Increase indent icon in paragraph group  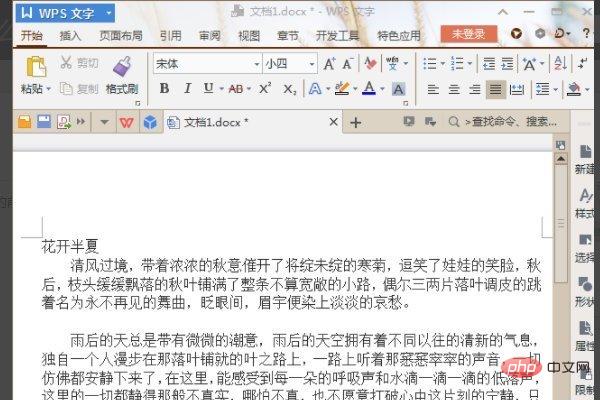click(507, 64)
